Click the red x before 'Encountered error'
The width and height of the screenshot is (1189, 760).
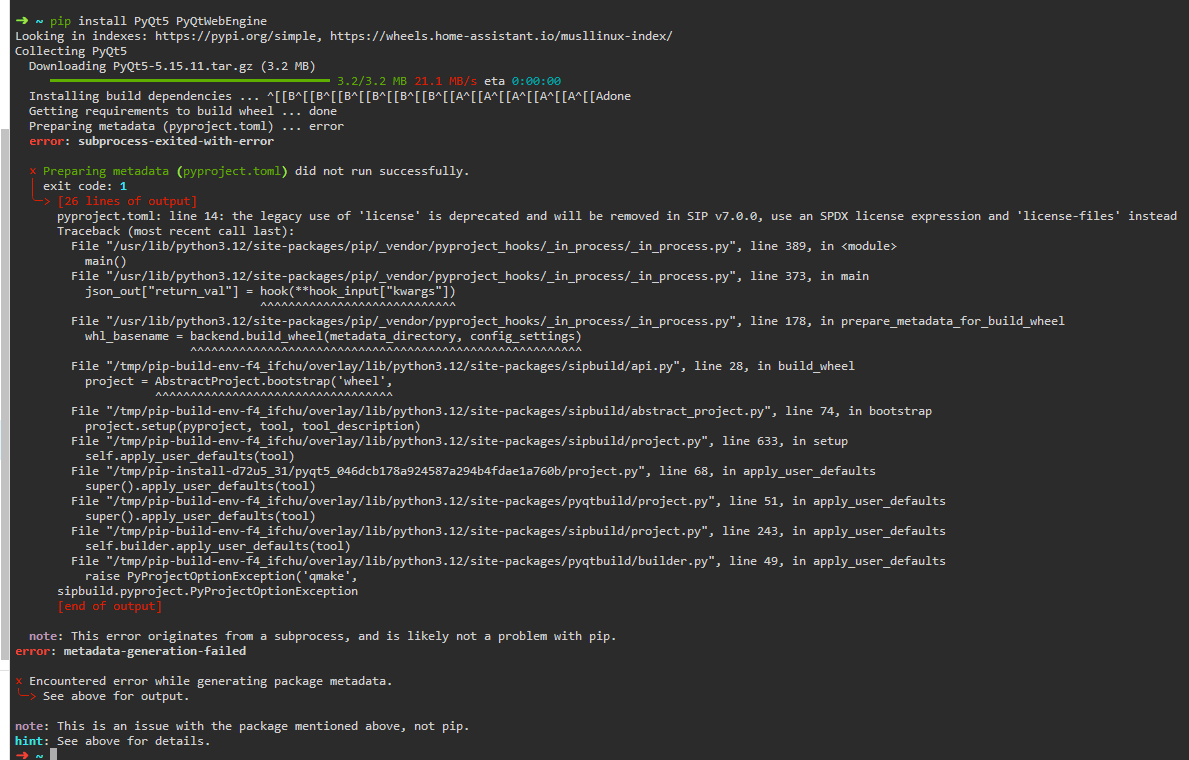coord(19,681)
